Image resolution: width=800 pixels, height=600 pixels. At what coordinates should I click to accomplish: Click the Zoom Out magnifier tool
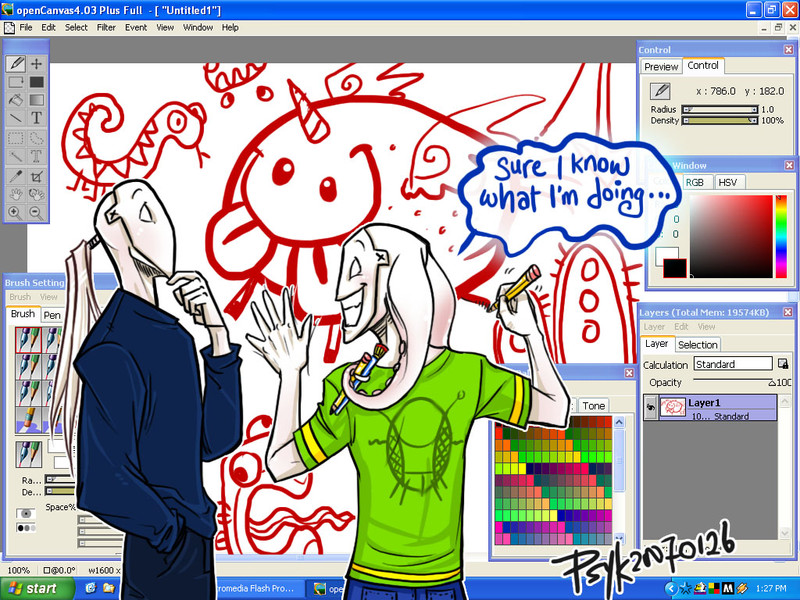tap(36, 212)
